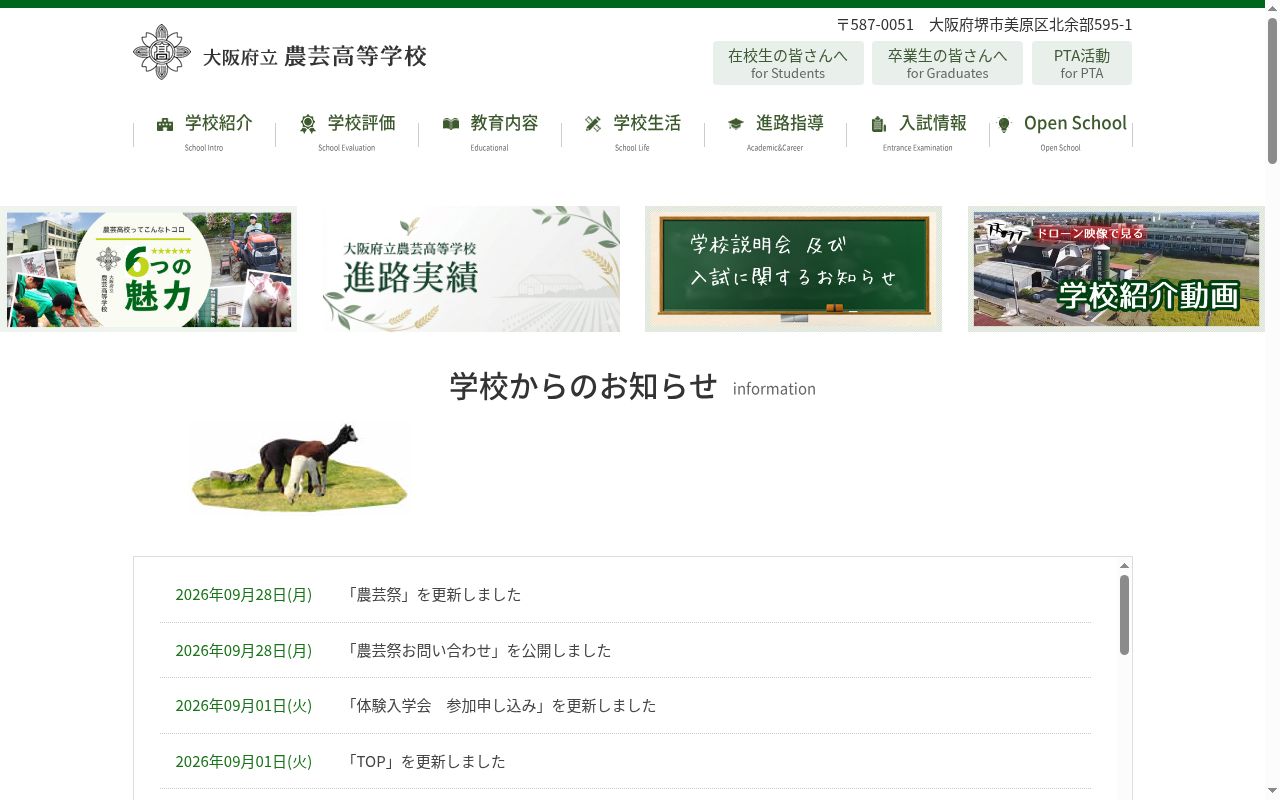Open the 学校紹介動画 drone video banner
Image resolution: width=1280 pixels, height=800 pixels.
pos(1116,269)
